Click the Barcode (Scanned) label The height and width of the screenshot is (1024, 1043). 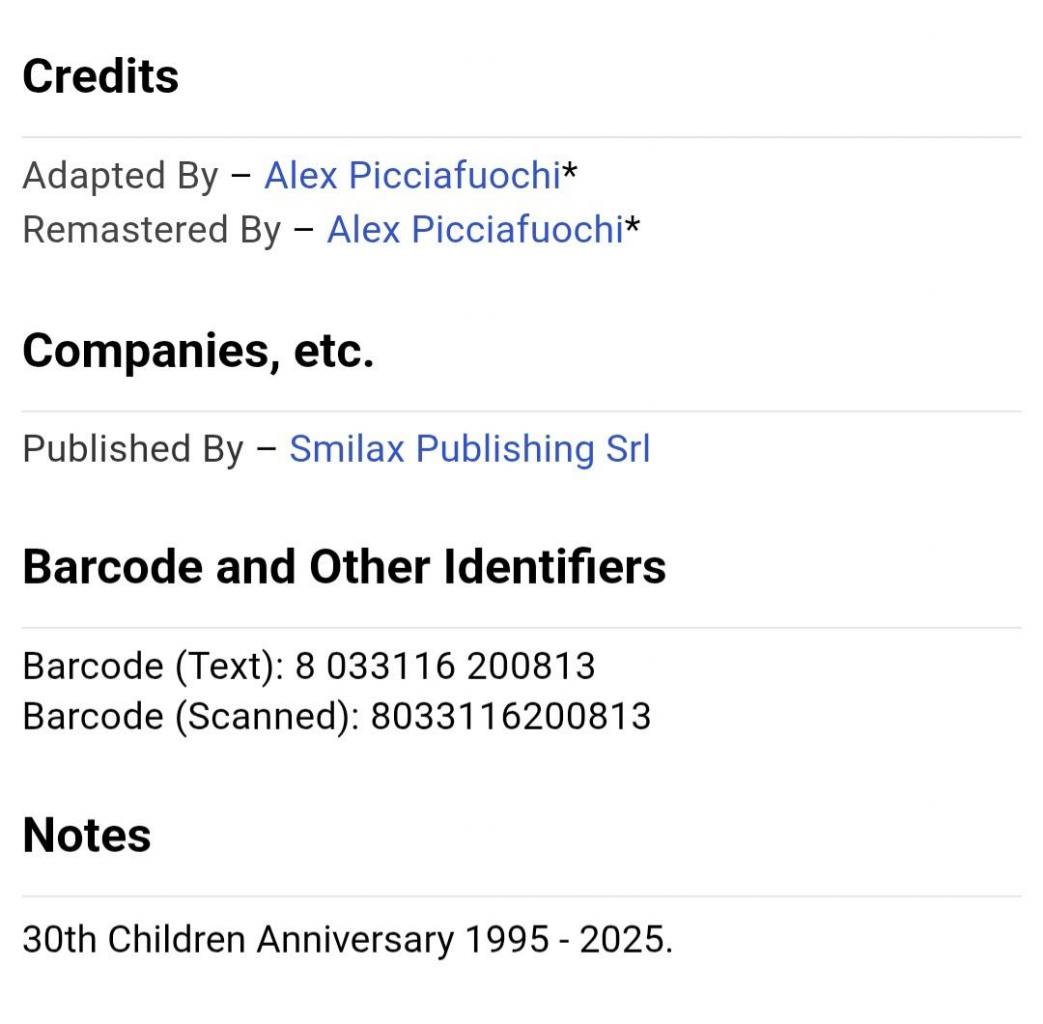[191, 717]
